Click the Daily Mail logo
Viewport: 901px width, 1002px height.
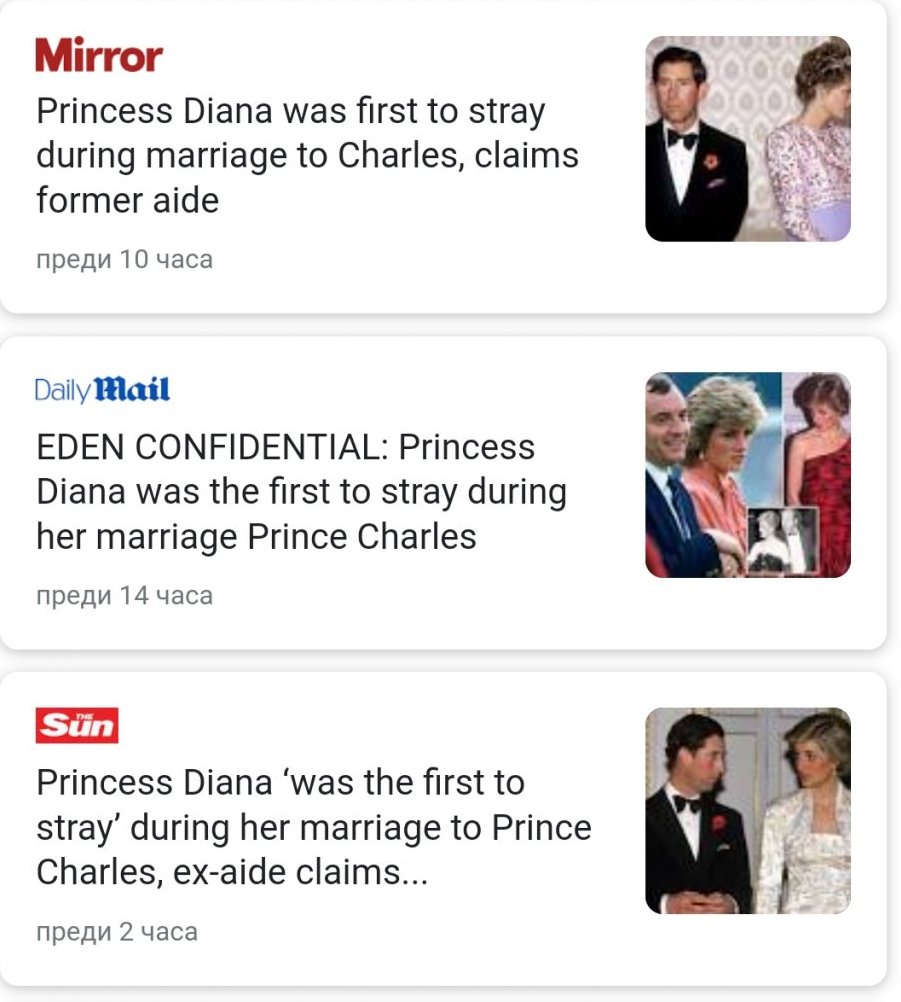pyautogui.click(x=102, y=389)
